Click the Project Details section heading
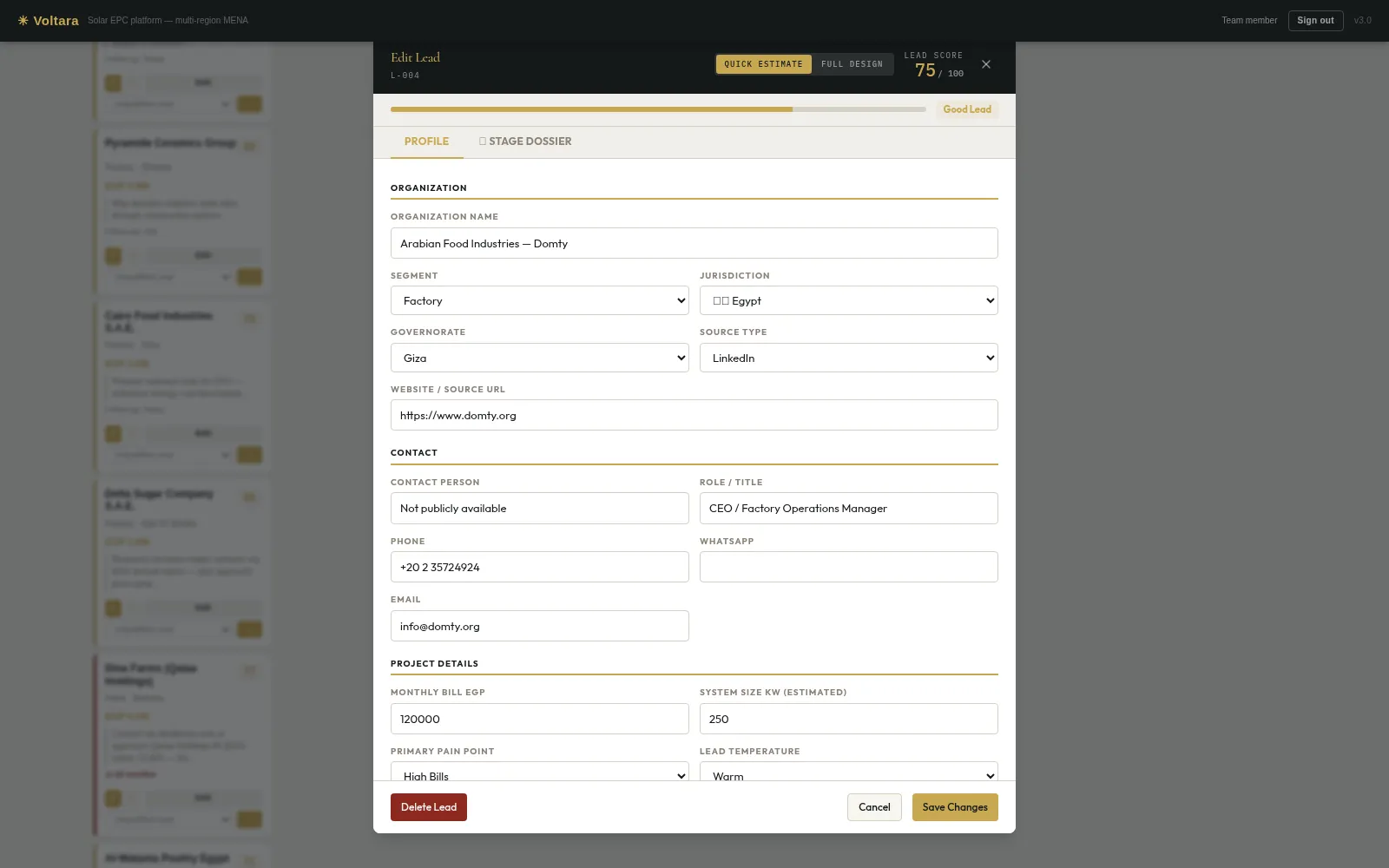Screen dimensions: 1389x868 pos(434,664)
